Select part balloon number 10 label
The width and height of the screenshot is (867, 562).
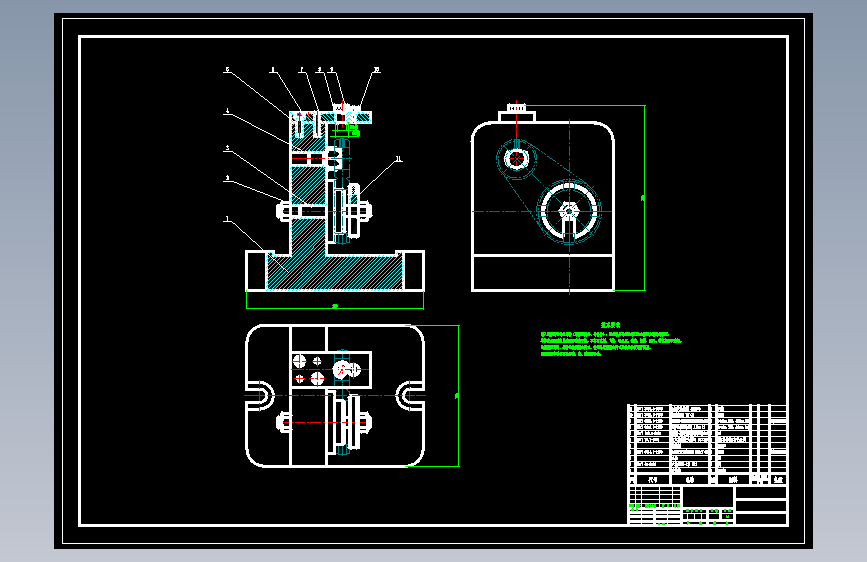(x=377, y=70)
